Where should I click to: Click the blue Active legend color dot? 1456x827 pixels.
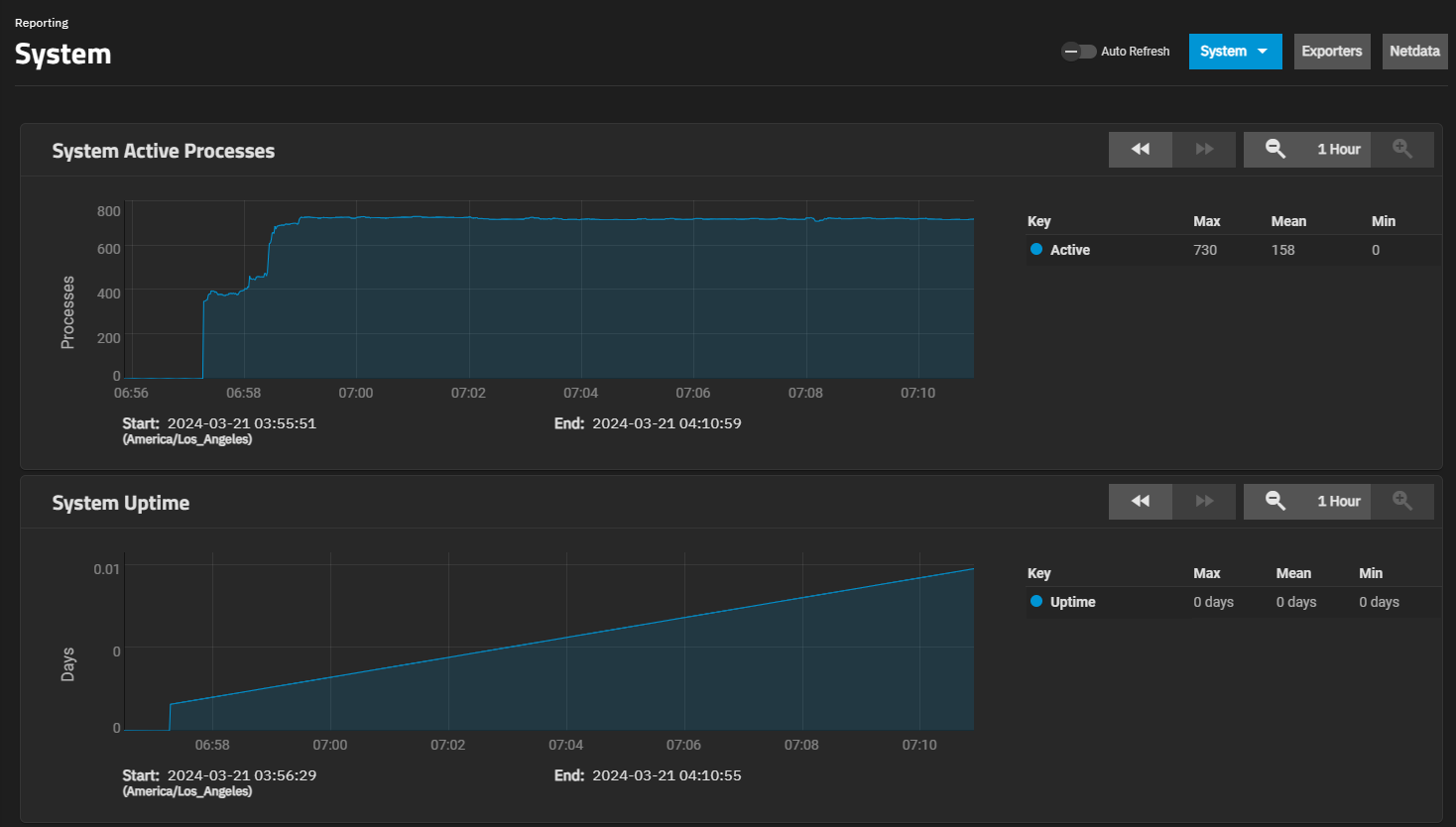click(1036, 250)
